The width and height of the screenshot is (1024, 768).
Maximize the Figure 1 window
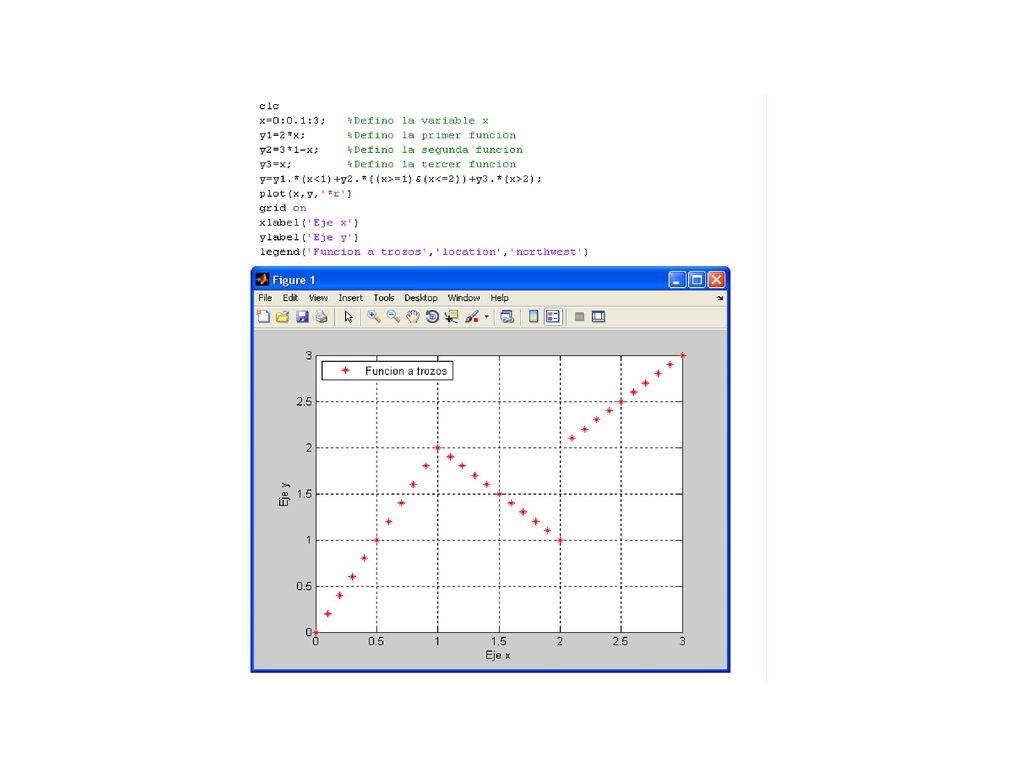click(x=697, y=280)
